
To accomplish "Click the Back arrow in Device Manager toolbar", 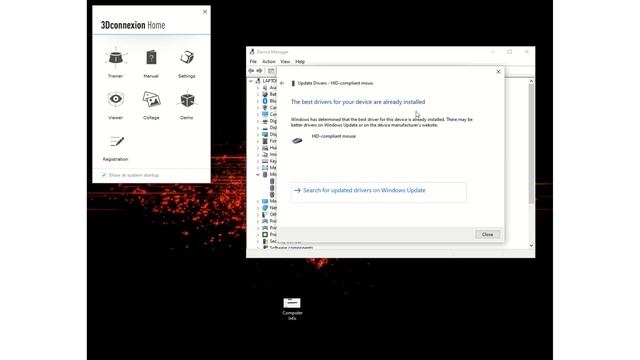I will pos(251,71).
